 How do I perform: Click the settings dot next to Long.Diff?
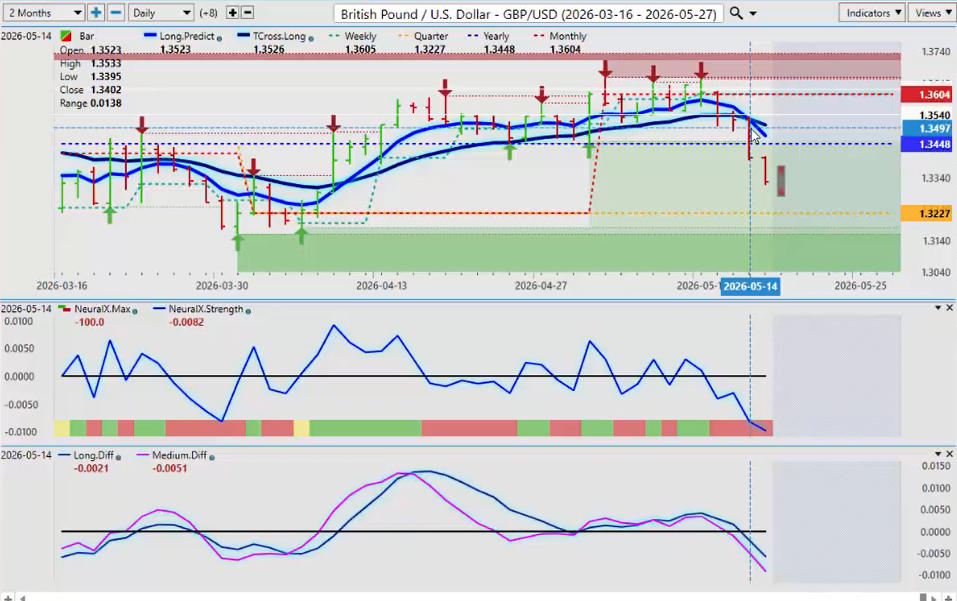(x=118, y=457)
